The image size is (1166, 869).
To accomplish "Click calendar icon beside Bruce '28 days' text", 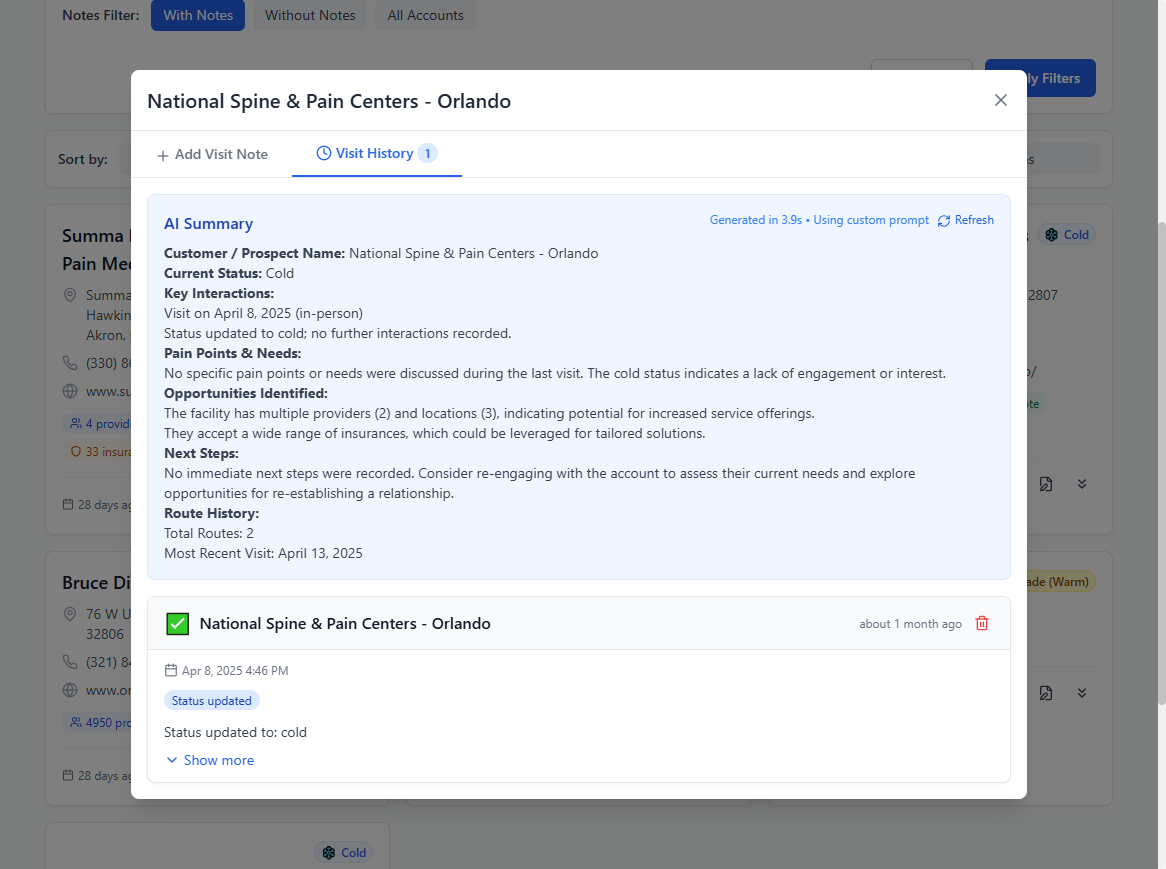I will tap(68, 775).
